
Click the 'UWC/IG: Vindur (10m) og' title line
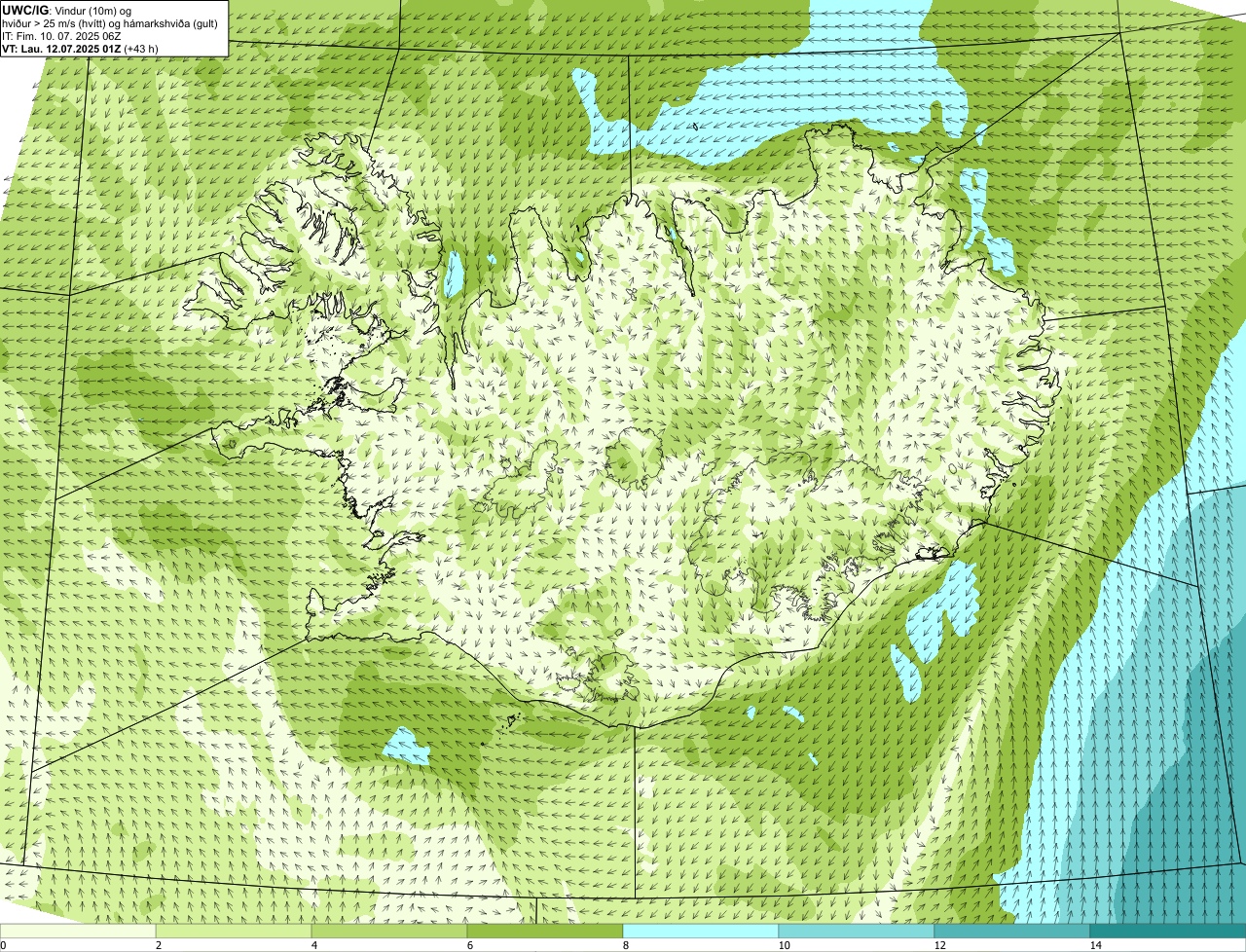67,11
